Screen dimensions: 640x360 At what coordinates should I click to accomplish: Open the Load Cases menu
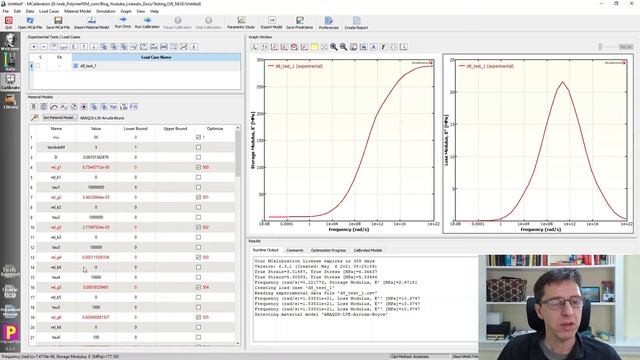click(x=49, y=11)
